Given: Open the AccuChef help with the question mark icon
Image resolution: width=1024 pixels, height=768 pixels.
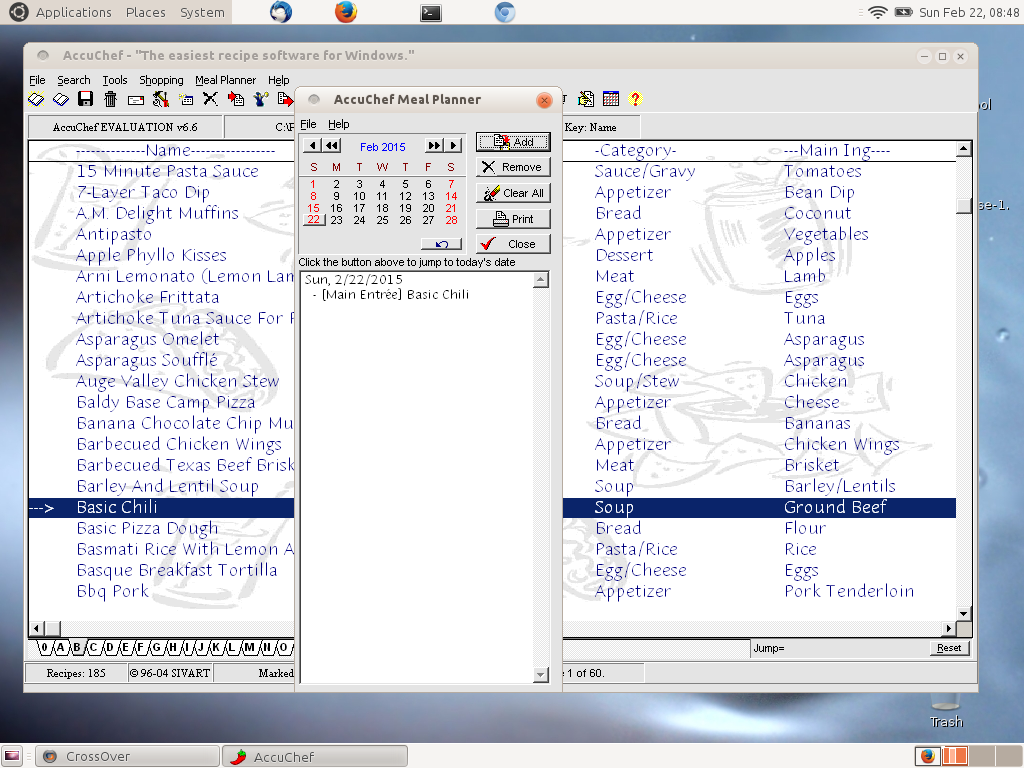Looking at the screenshot, I should click(635, 99).
